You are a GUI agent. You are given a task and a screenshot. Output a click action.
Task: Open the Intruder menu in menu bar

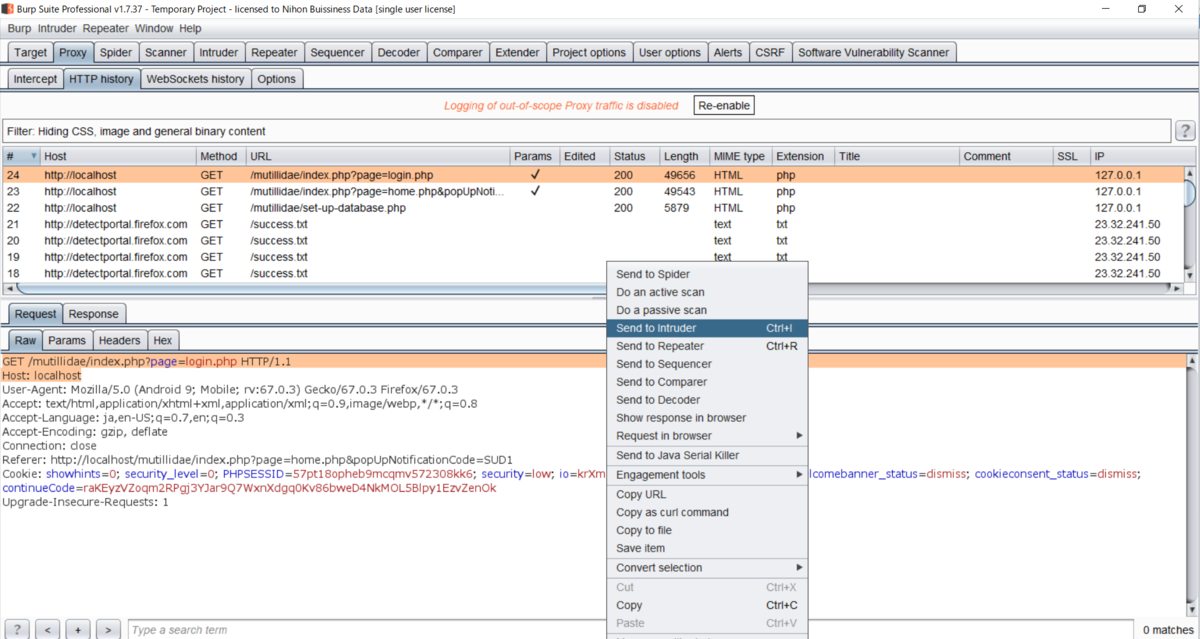(57, 29)
